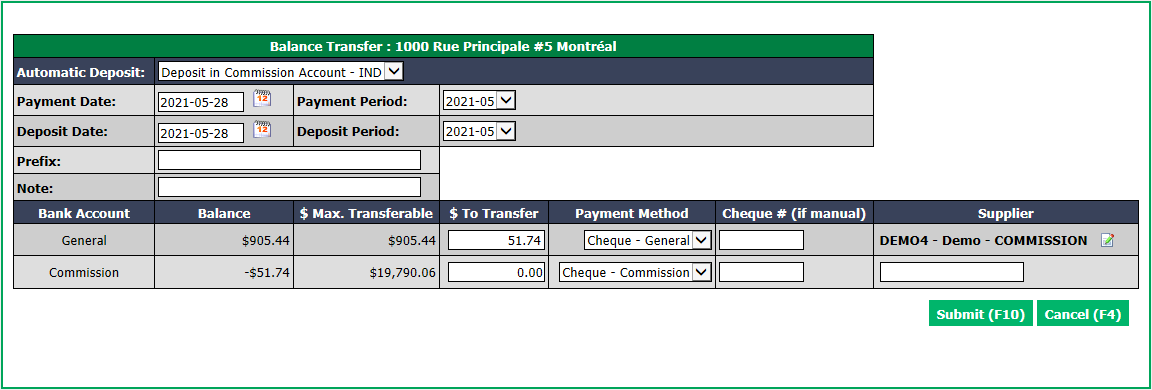Expand the Cheque - Commission payment method dropdown
This screenshot has width=1152, height=390.
click(636, 272)
